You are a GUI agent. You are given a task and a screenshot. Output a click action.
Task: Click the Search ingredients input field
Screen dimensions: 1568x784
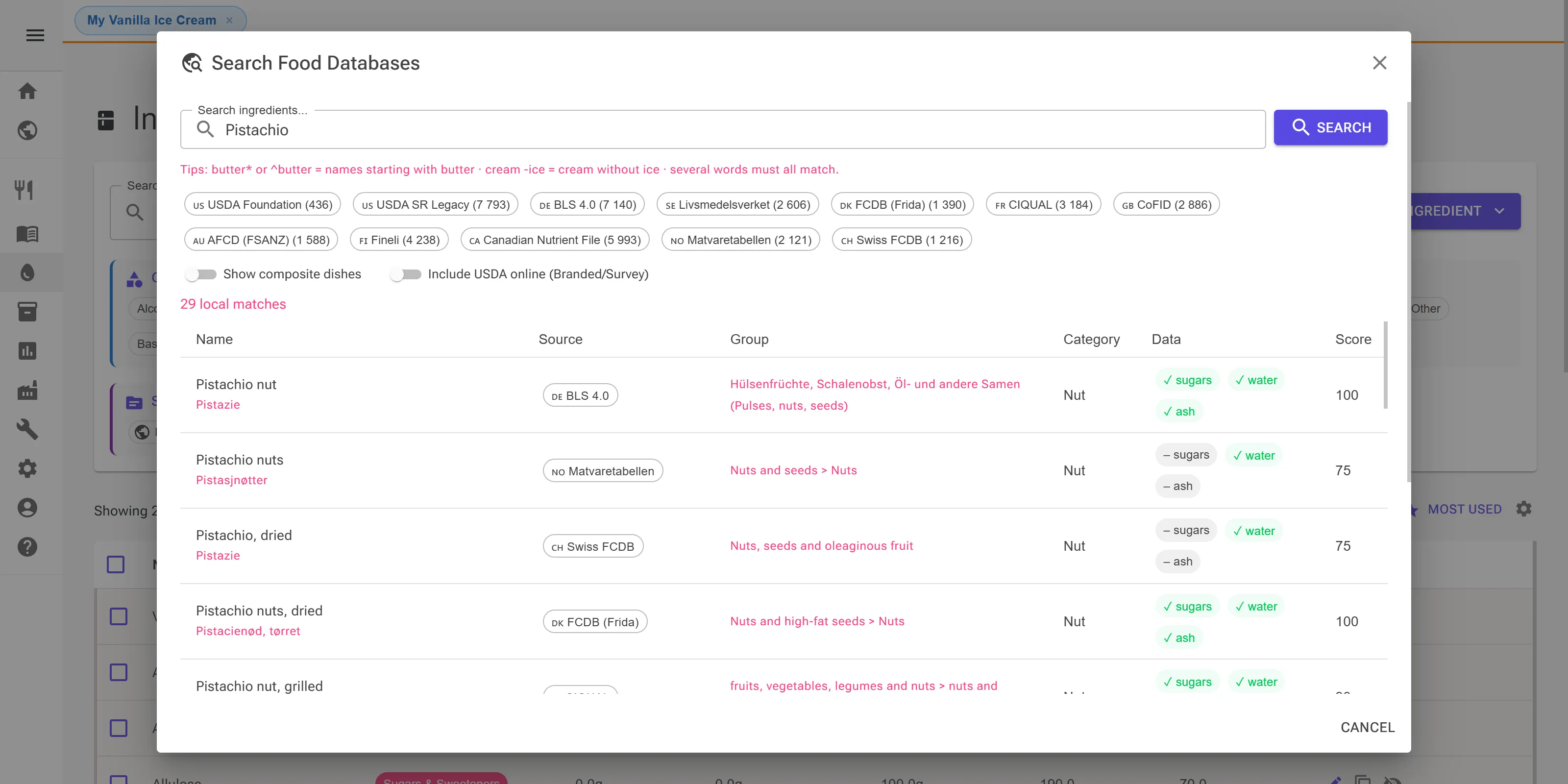tap(723, 130)
